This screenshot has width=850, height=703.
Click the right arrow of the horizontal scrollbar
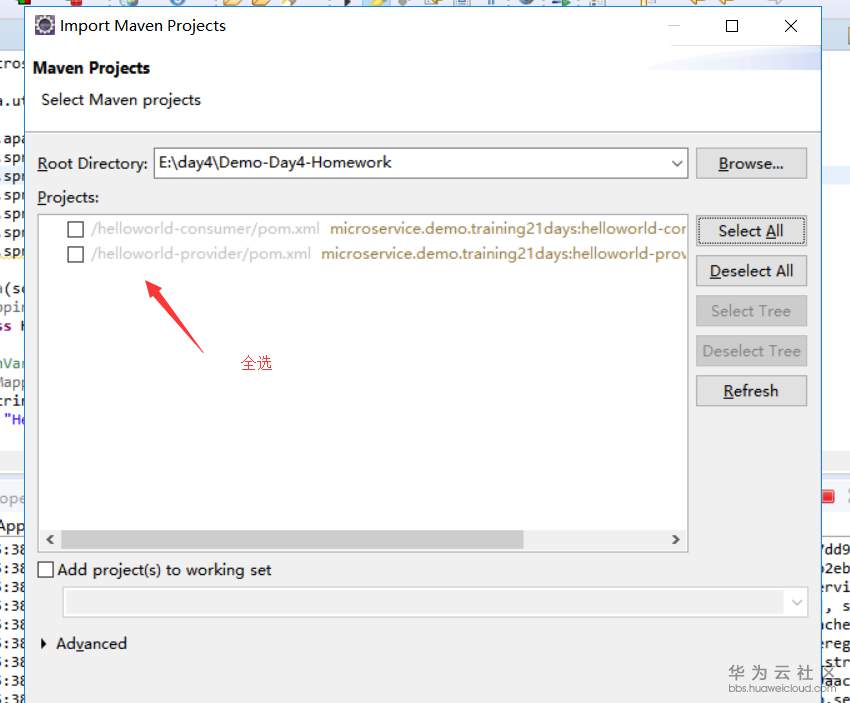(x=675, y=539)
